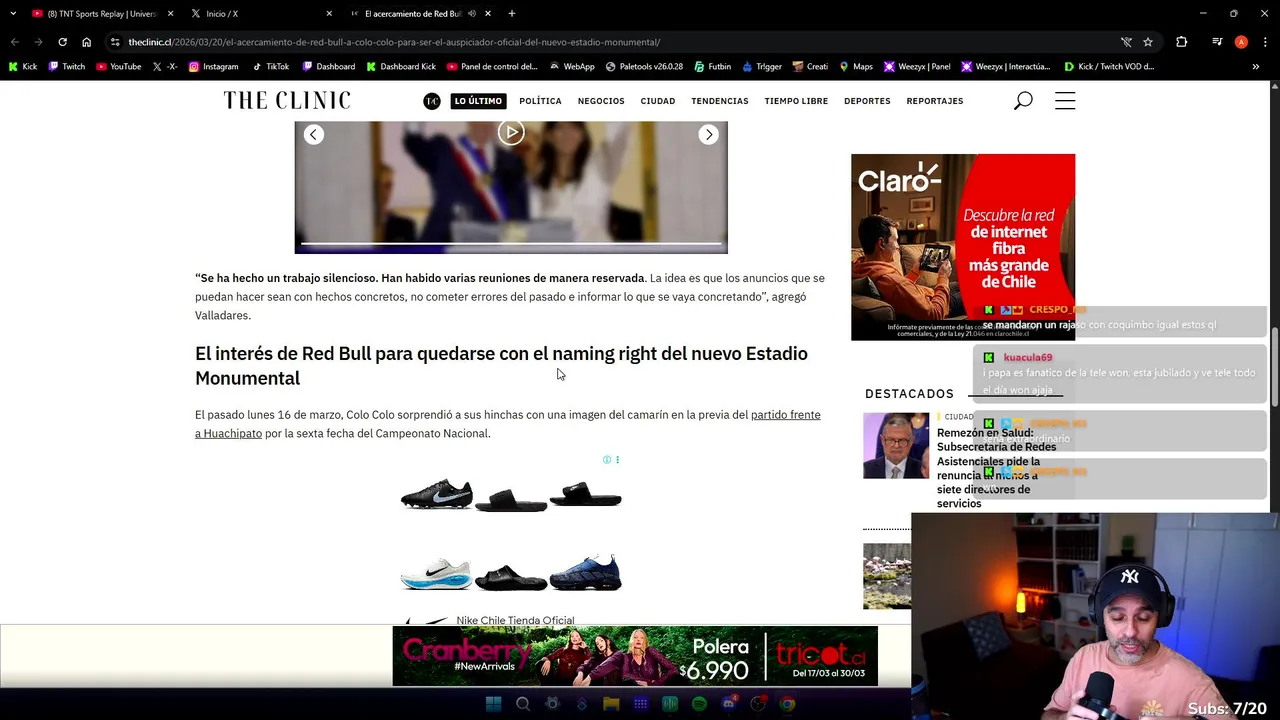Open Chrome from the taskbar
Viewport: 1280px width, 720px height.
tap(788, 704)
